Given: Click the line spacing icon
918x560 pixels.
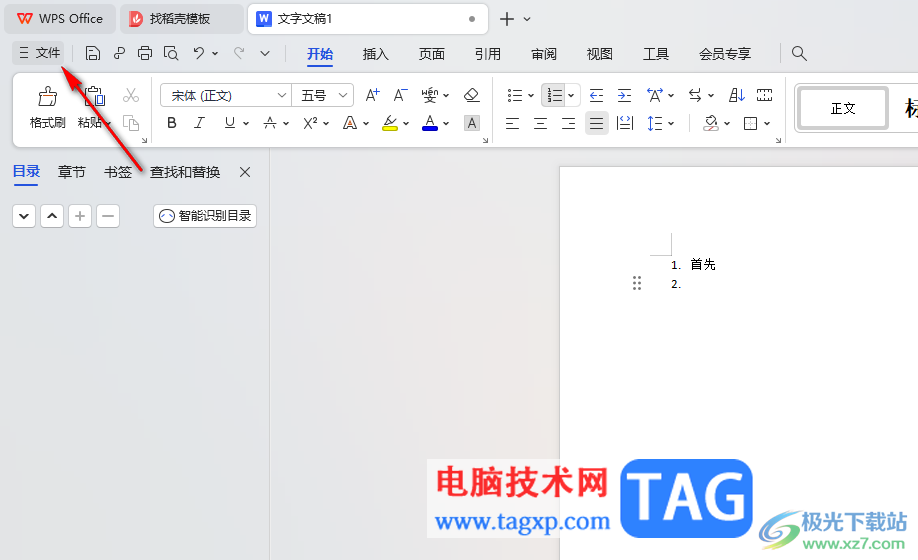Looking at the screenshot, I should point(655,123).
